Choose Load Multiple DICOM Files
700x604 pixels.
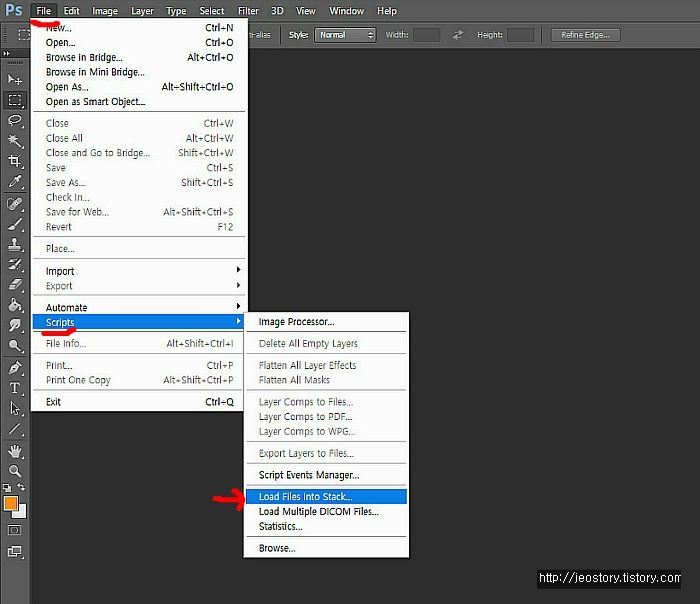(x=326, y=511)
